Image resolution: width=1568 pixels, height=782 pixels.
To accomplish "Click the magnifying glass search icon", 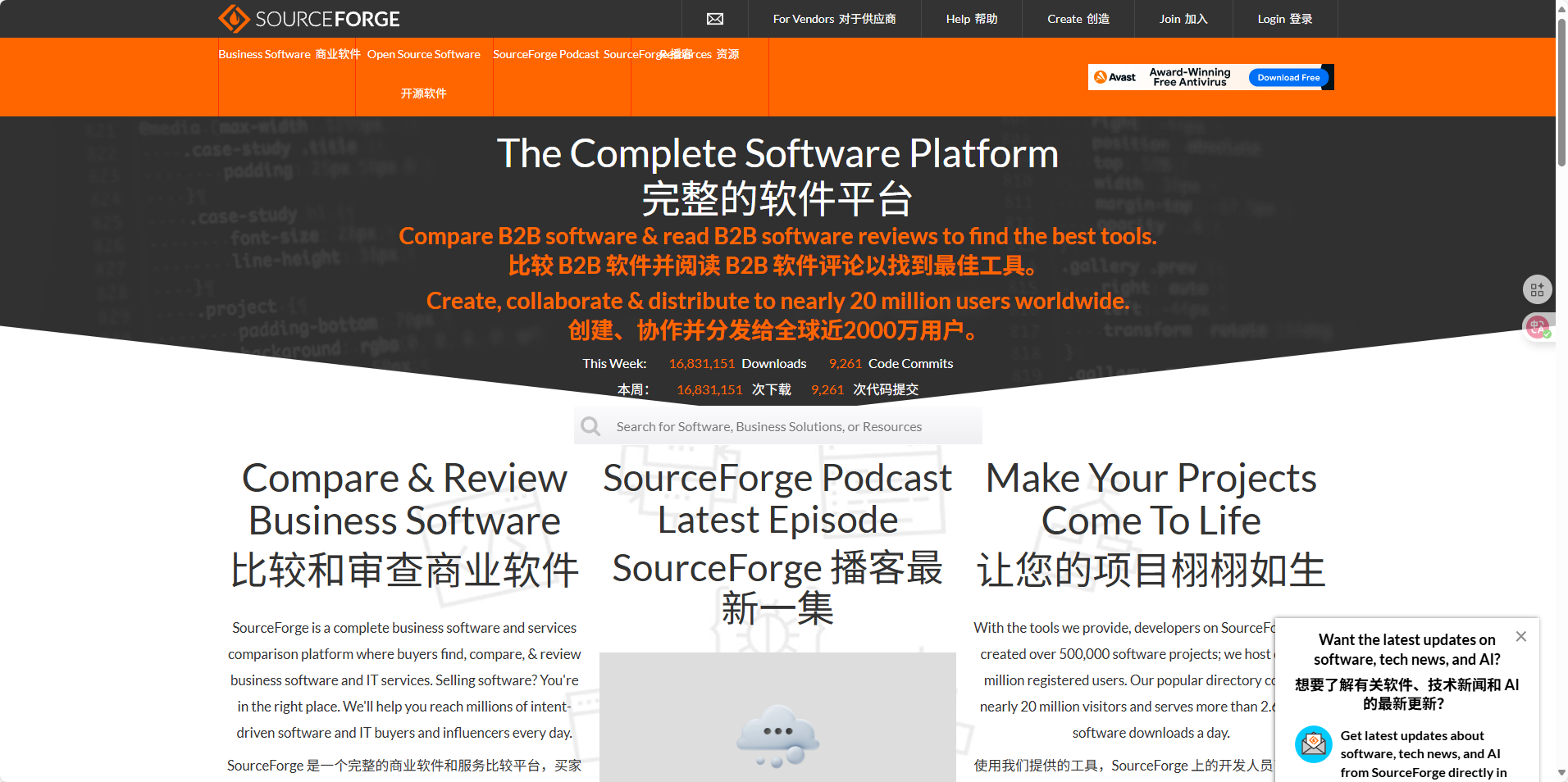I will tap(590, 426).
